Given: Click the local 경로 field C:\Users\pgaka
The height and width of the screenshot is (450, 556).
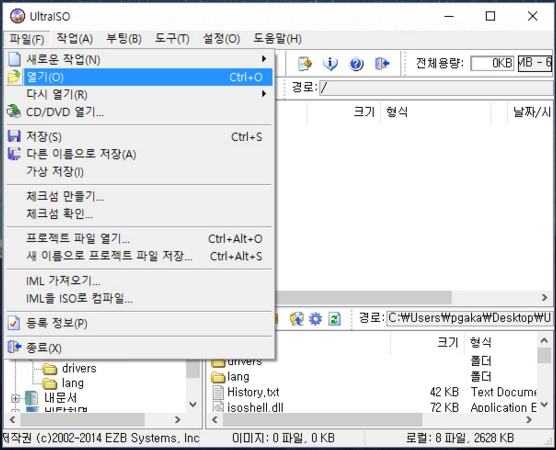Looking at the screenshot, I should click(469, 318).
